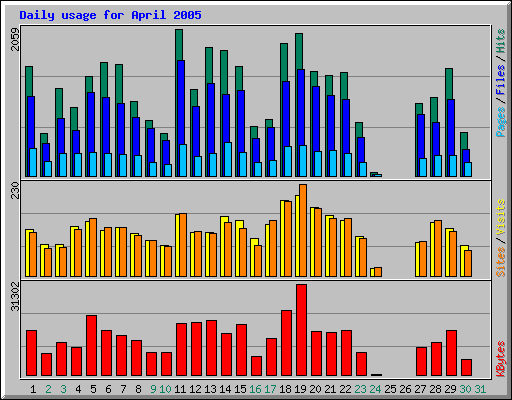
Task: Click the orange visits bar for day 14
Action: tap(228, 249)
